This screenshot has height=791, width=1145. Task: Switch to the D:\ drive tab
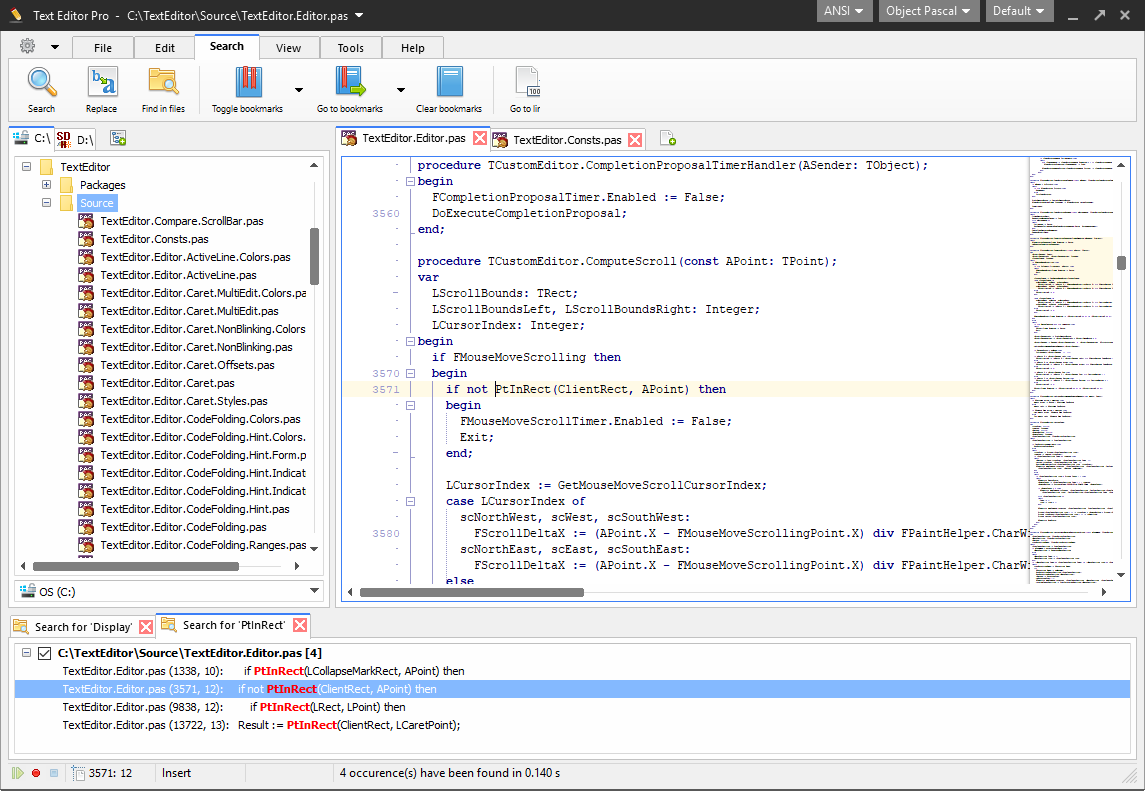(x=76, y=138)
